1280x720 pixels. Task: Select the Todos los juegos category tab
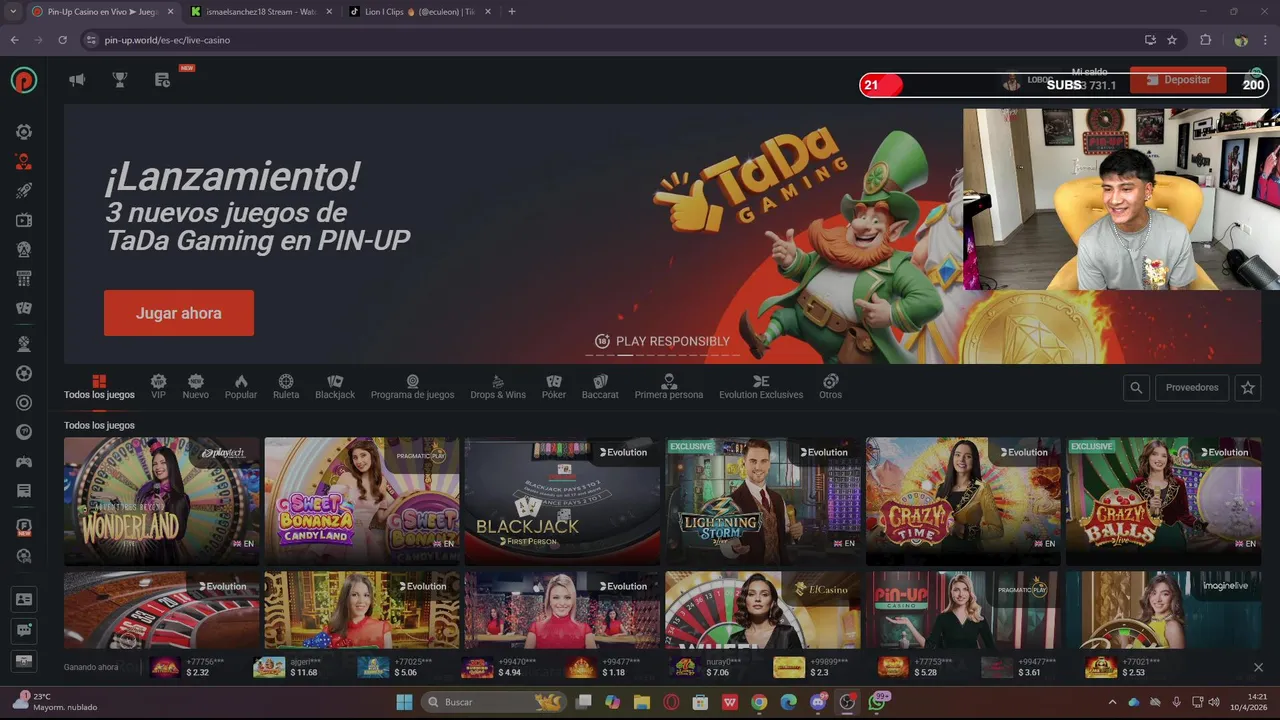pyautogui.click(x=99, y=387)
